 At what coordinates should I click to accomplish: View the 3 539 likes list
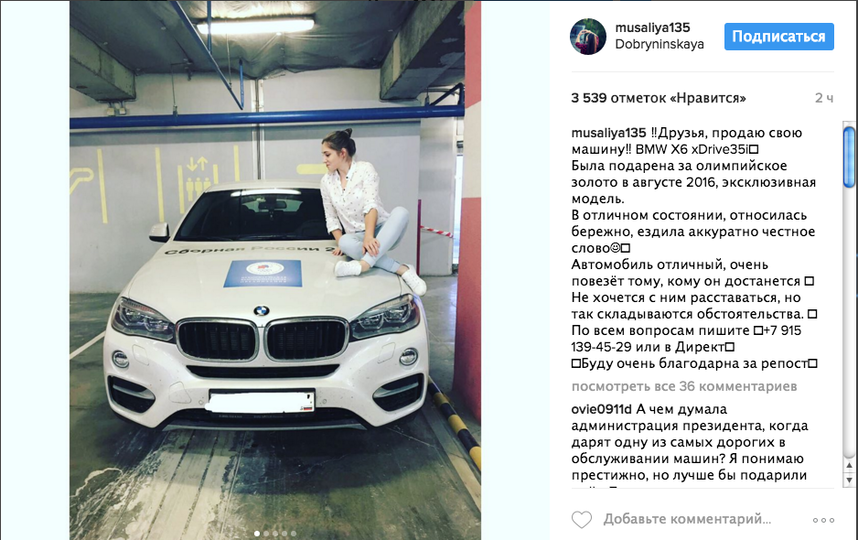(x=658, y=98)
